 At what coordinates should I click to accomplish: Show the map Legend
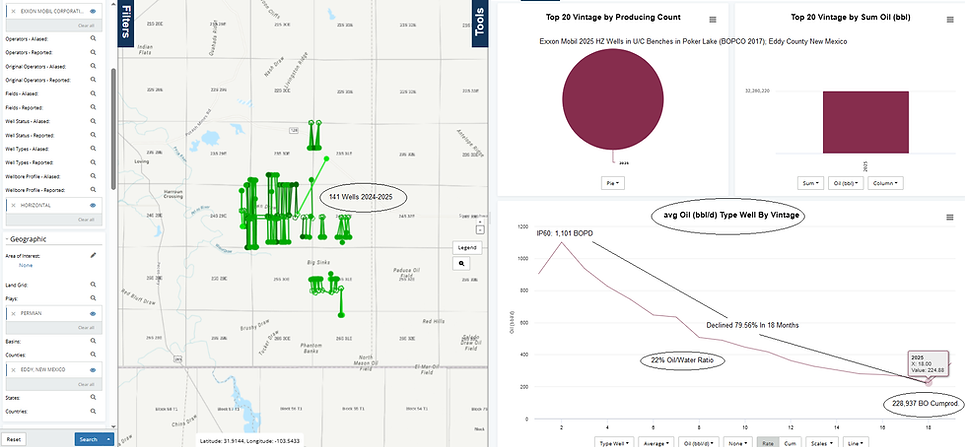(468, 248)
